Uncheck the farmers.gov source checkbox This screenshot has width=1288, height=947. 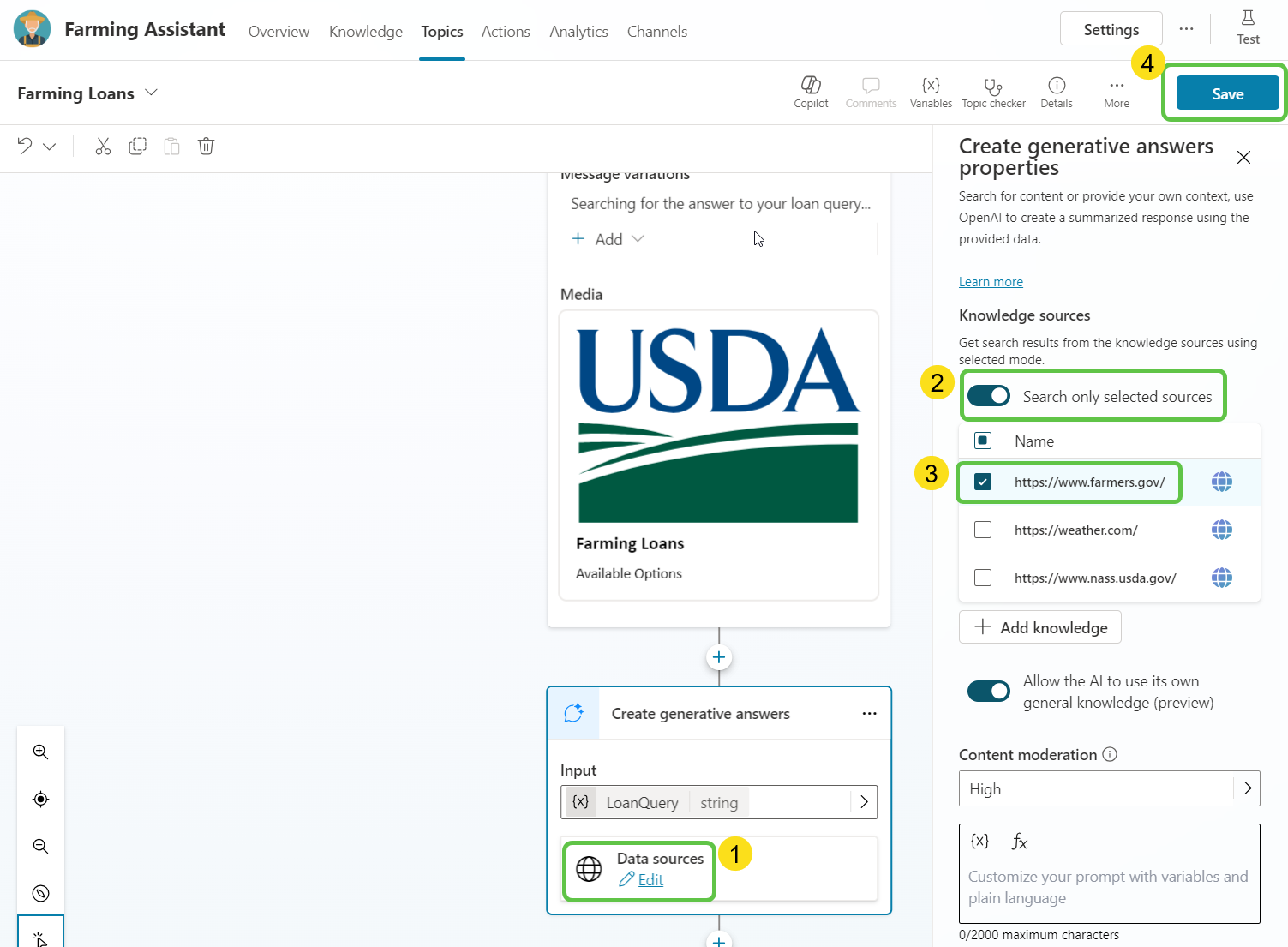point(983,482)
